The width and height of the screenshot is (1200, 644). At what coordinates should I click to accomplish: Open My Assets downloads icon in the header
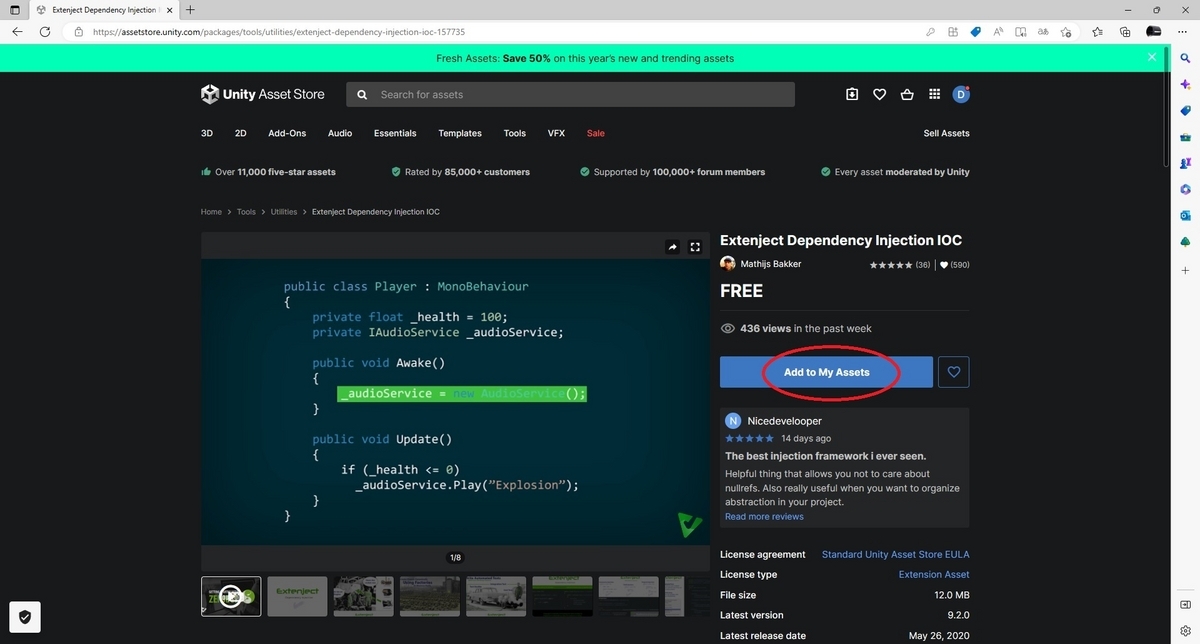851,94
